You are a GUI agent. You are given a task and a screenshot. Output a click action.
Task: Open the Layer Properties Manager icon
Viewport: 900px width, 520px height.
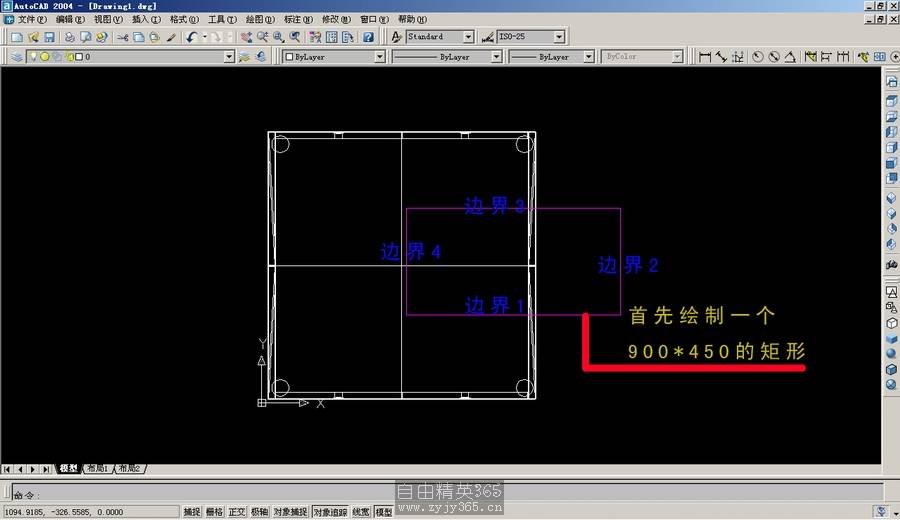pos(17,57)
